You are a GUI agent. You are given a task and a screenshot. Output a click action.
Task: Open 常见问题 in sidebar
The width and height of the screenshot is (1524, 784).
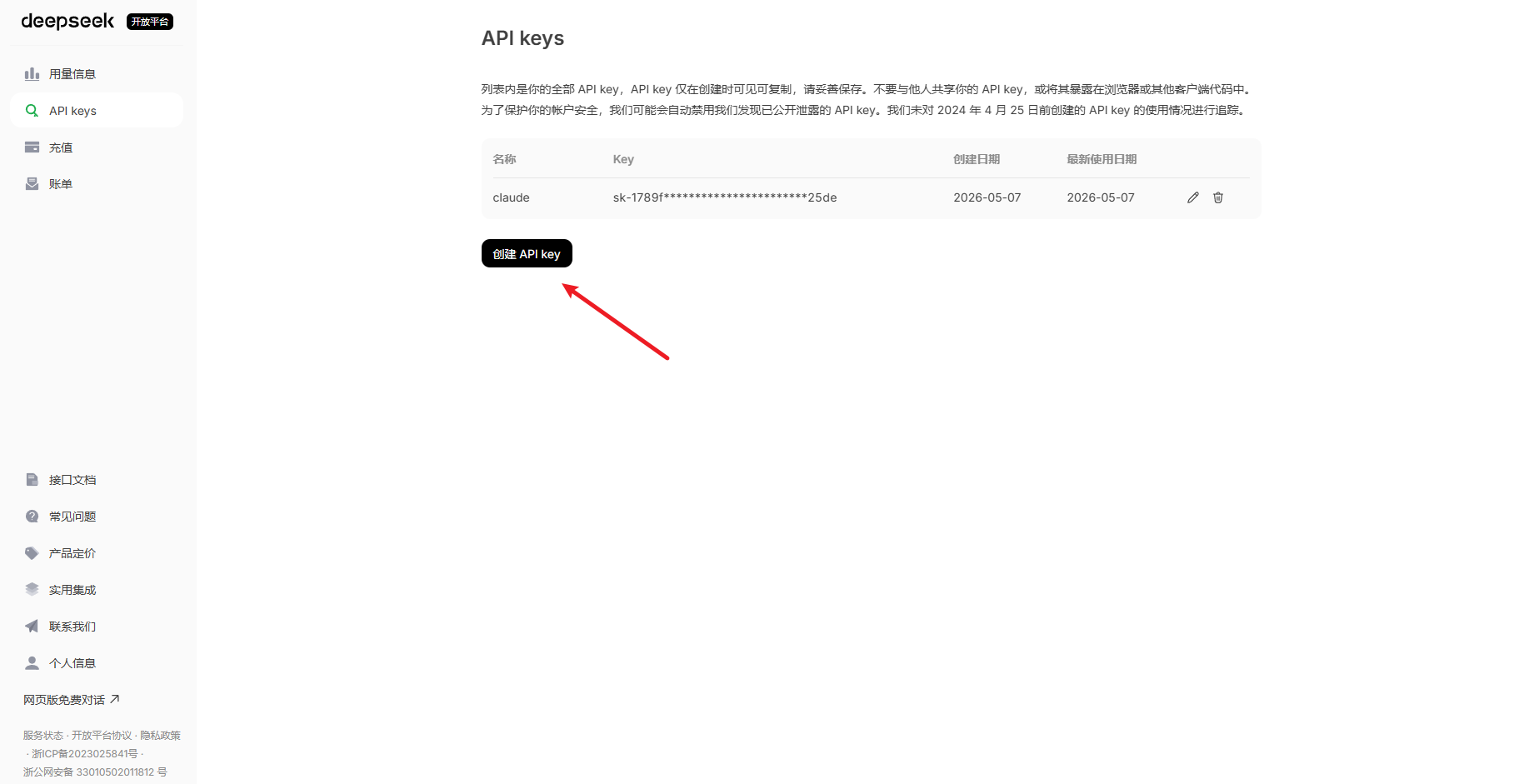(x=97, y=517)
